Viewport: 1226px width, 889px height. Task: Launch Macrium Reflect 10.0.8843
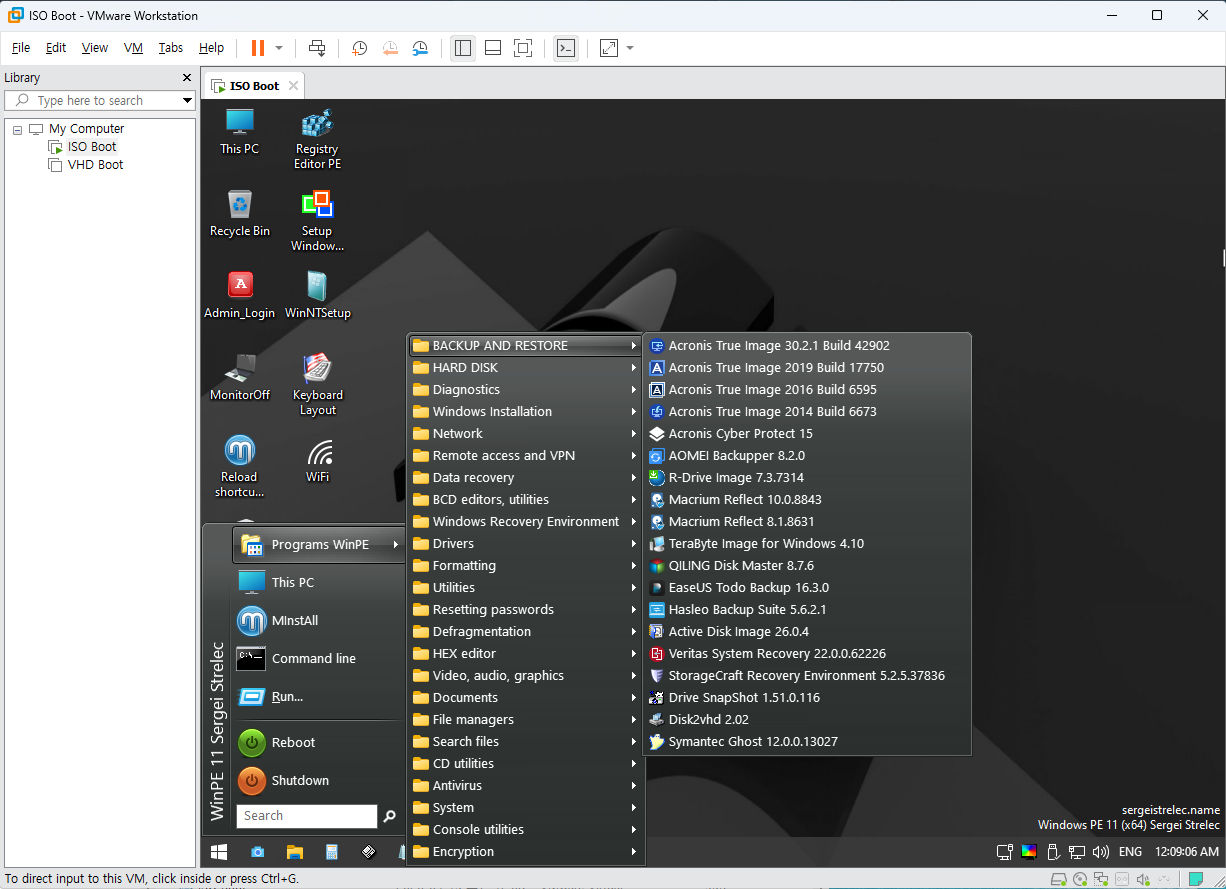(x=806, y=500)
